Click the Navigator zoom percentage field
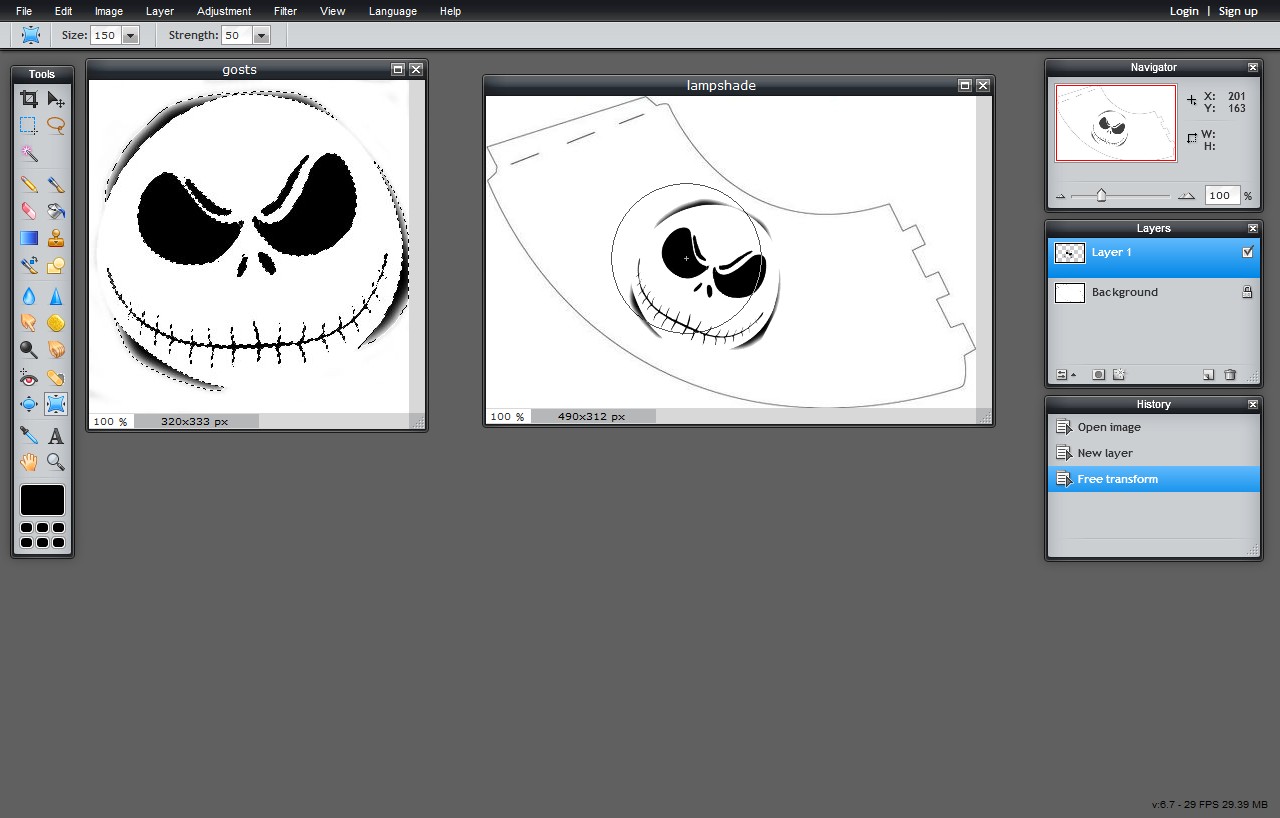The height and width of the screenshot is (818, 1280). point(1221,196)
